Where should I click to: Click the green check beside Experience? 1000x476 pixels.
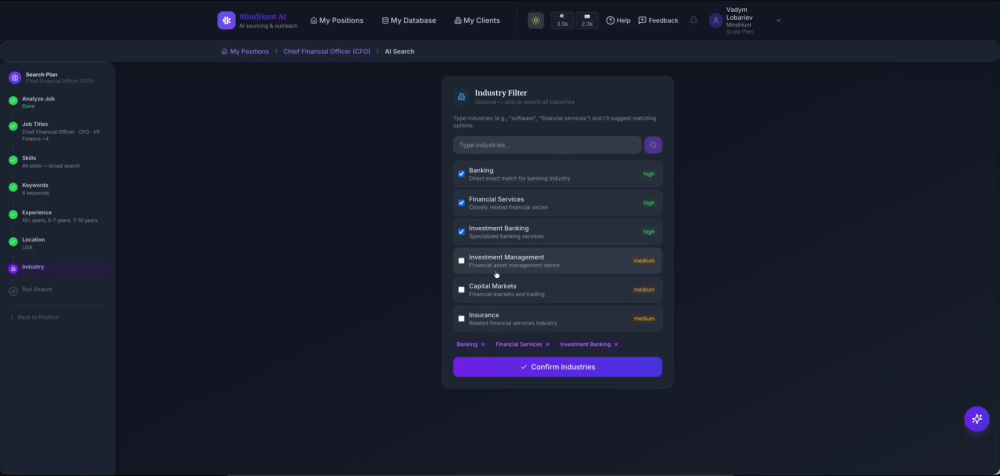[13, 215]
